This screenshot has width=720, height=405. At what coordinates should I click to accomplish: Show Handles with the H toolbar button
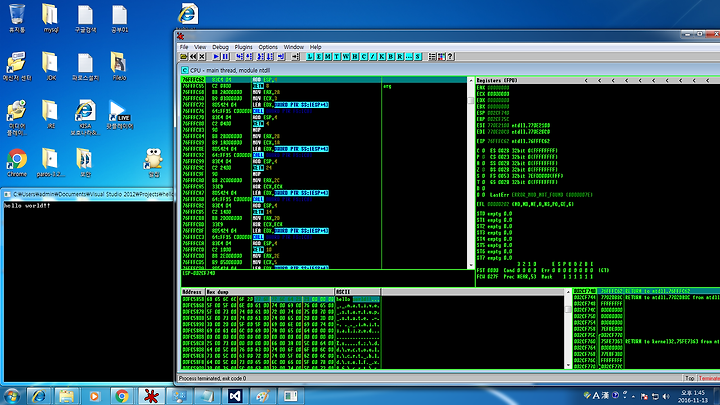point(355,56)
